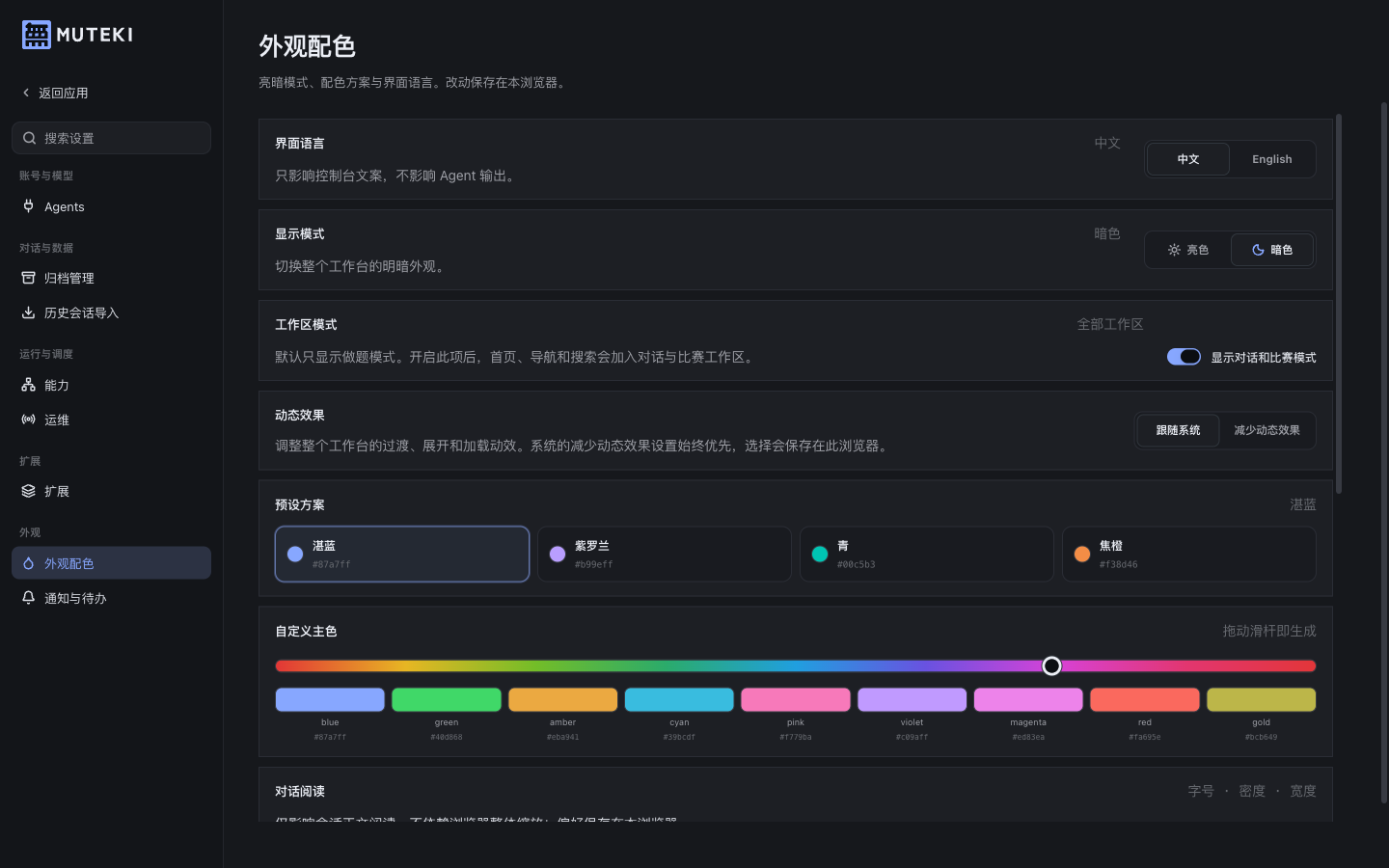Focus the 搜索设置 search field
The image size is (1389, 868).
click(x=111, y=138)
